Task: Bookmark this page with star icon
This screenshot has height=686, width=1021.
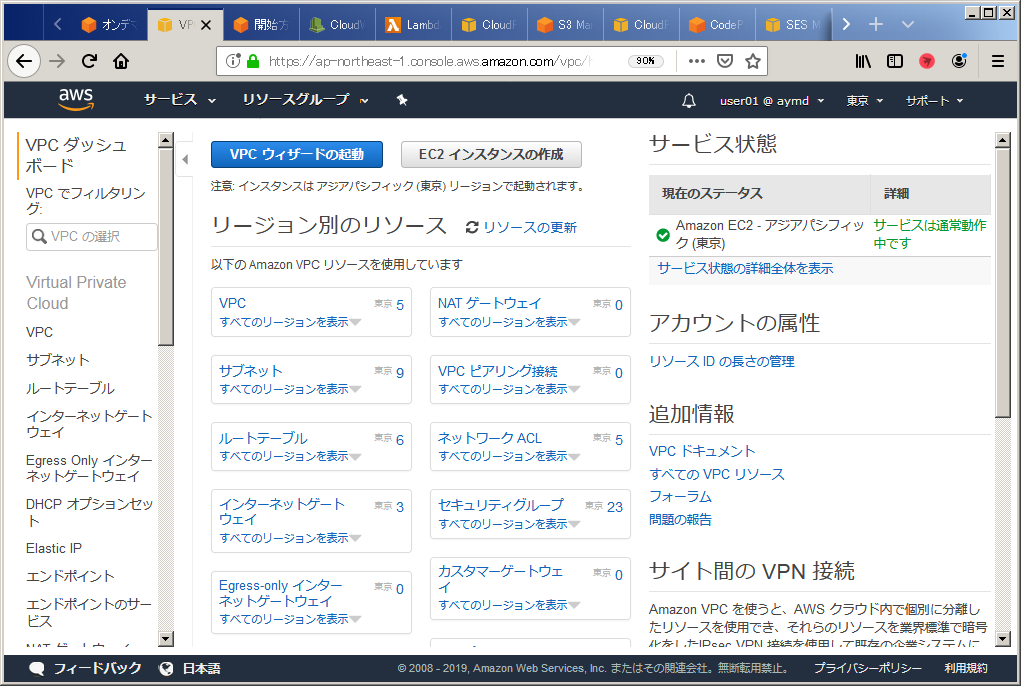Action: click(x=753, y=61)
